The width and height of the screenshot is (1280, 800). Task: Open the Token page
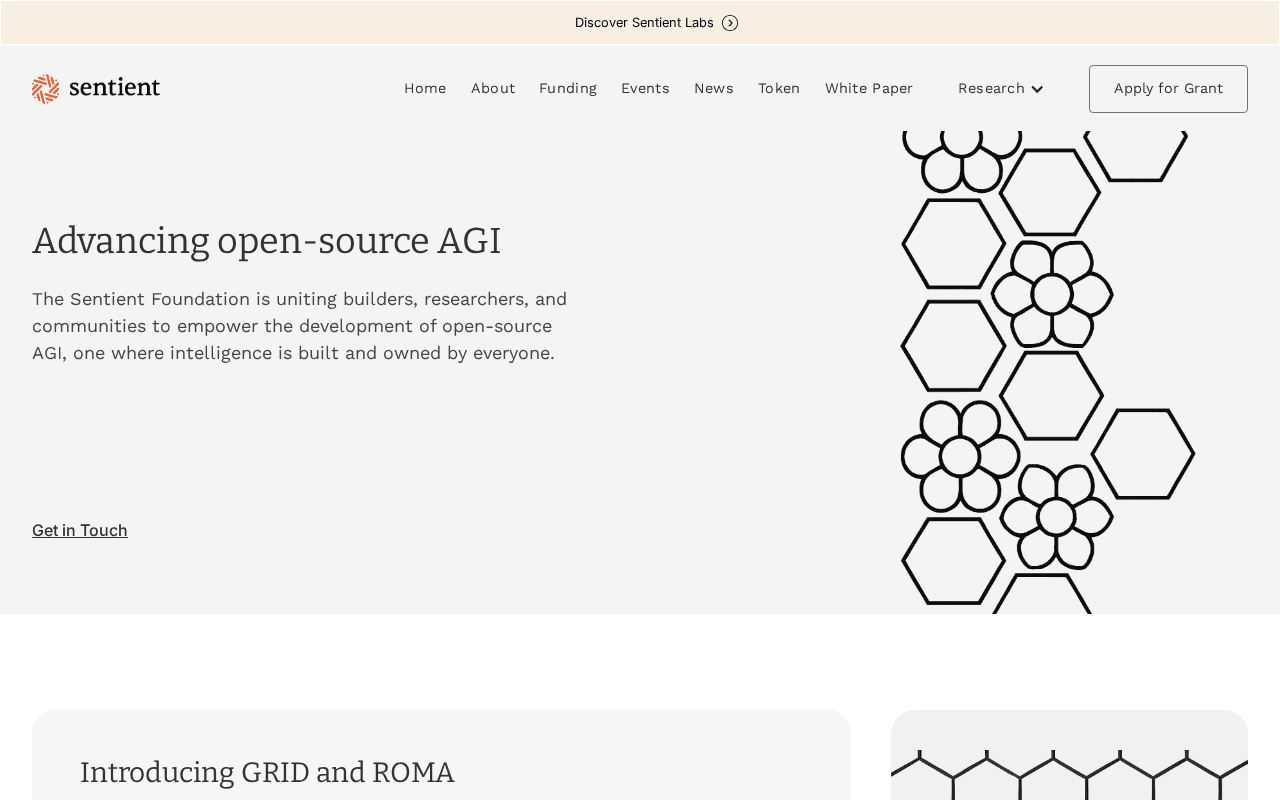click(779, 88)
